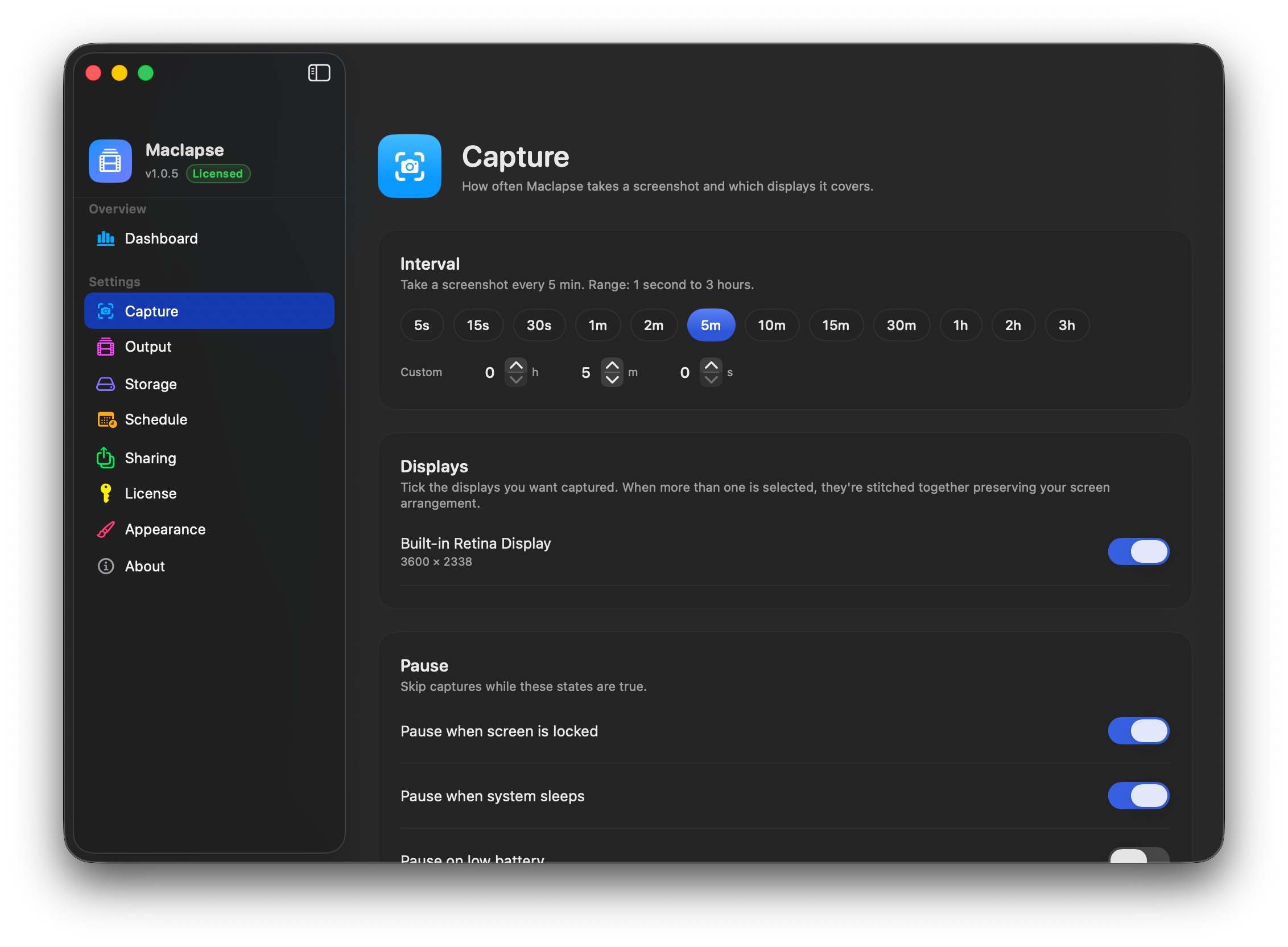Decrease the custom hours stepper
The height and width of the screenshot is (947, 1288).
click(516, 380)
